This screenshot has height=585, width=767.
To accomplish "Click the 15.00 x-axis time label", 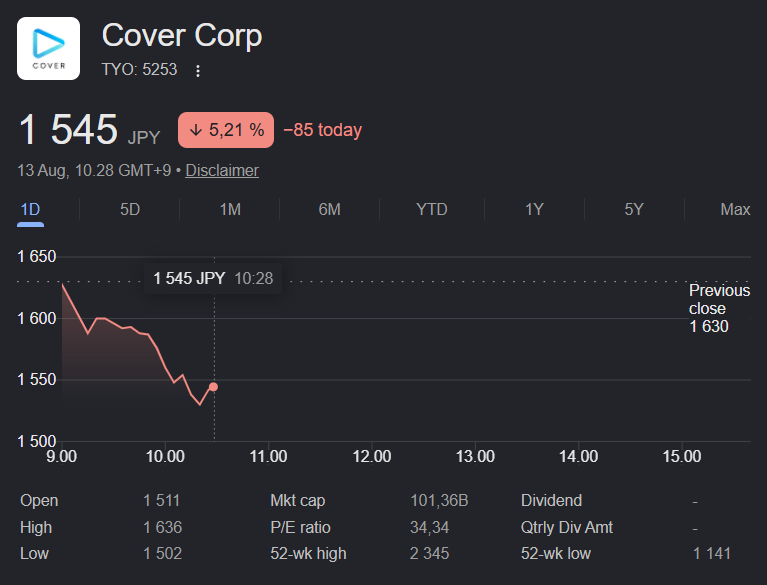I will [x=682, y=456].
